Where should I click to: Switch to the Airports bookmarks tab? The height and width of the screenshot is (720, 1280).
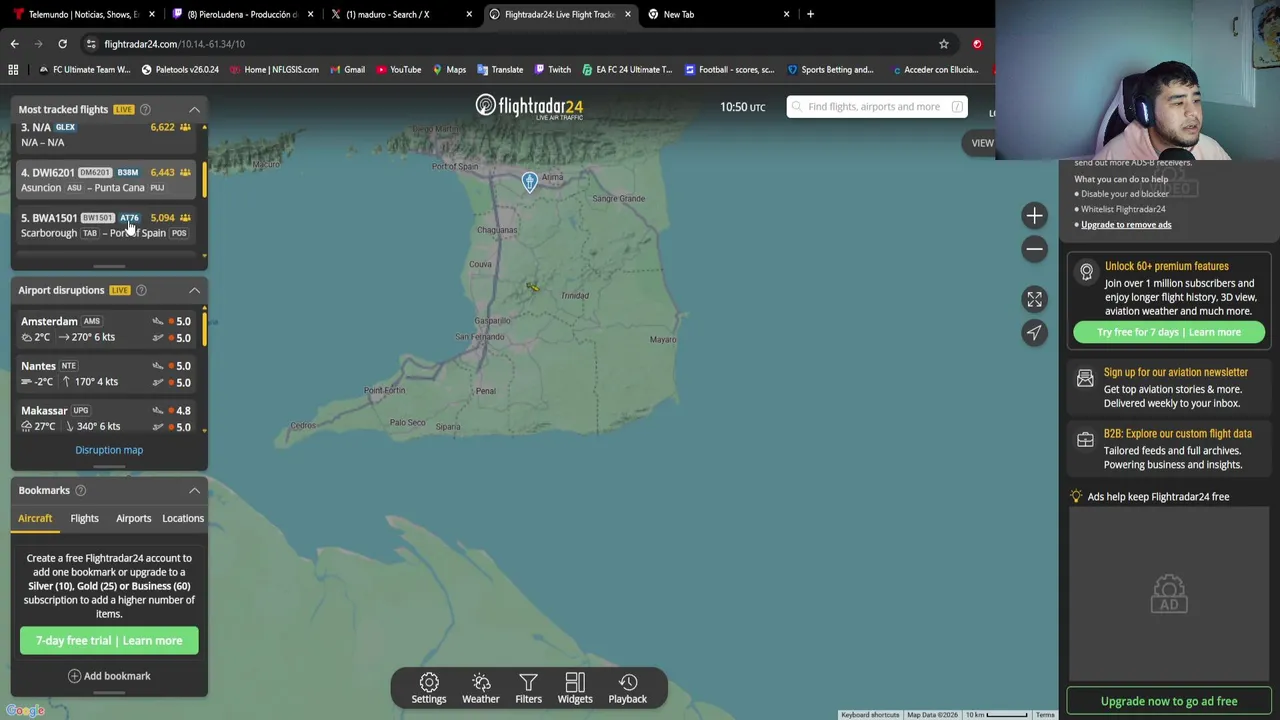click(133, 518)
